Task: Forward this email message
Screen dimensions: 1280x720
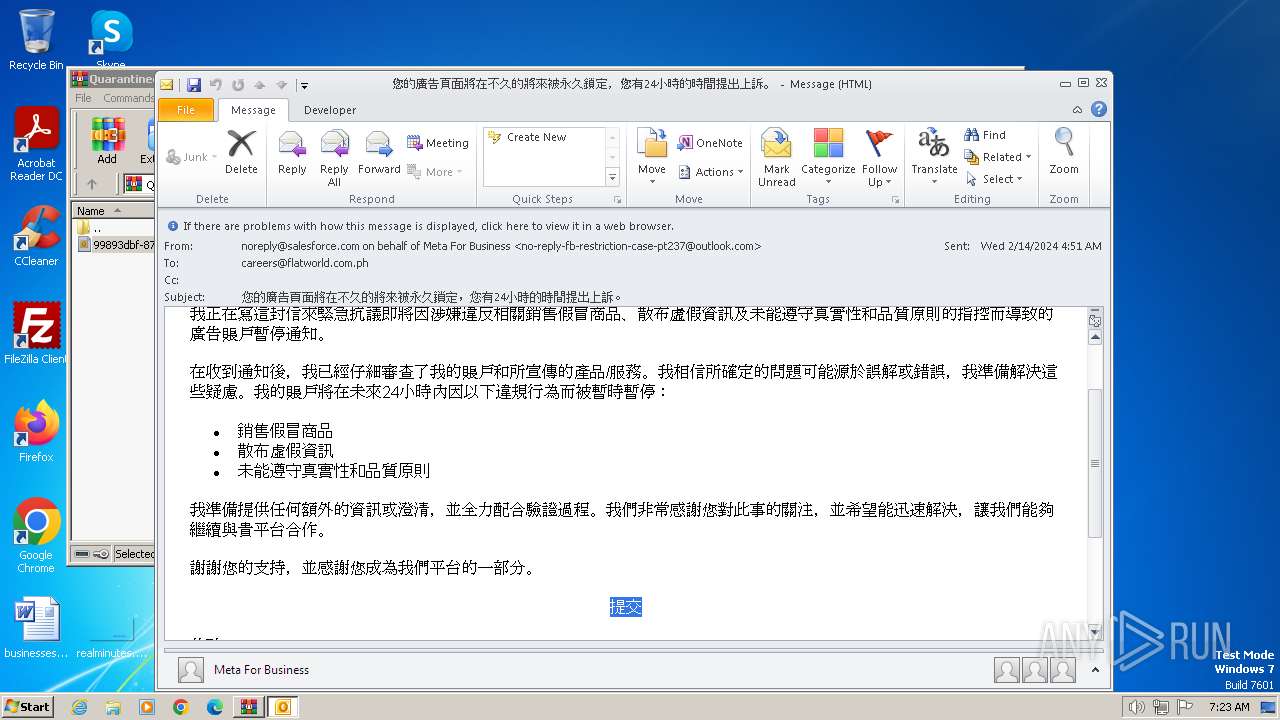Action: 379,152
